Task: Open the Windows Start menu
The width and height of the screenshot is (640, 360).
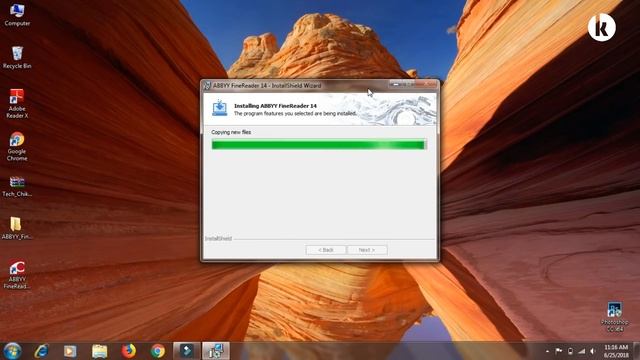Action: 12,351
